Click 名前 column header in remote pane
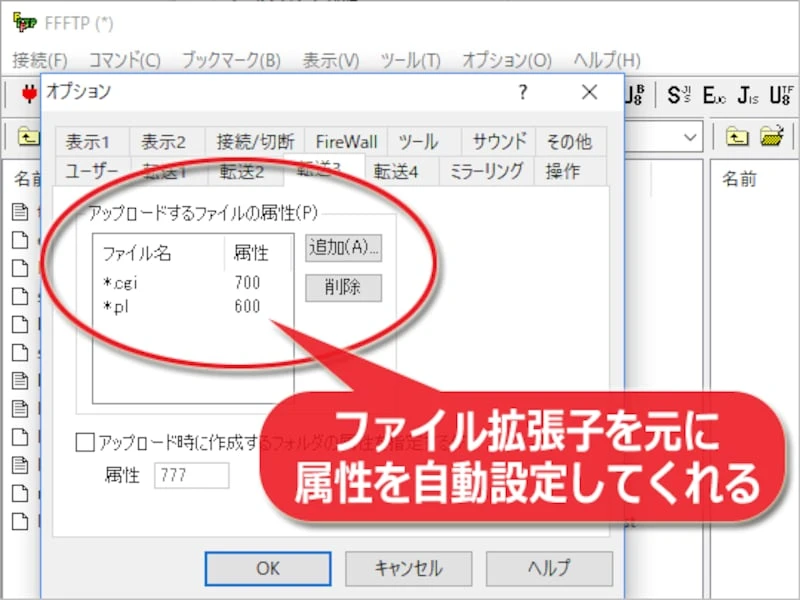Screen dimensions: 800x600 pyautogui.click(x=739, y=179)
